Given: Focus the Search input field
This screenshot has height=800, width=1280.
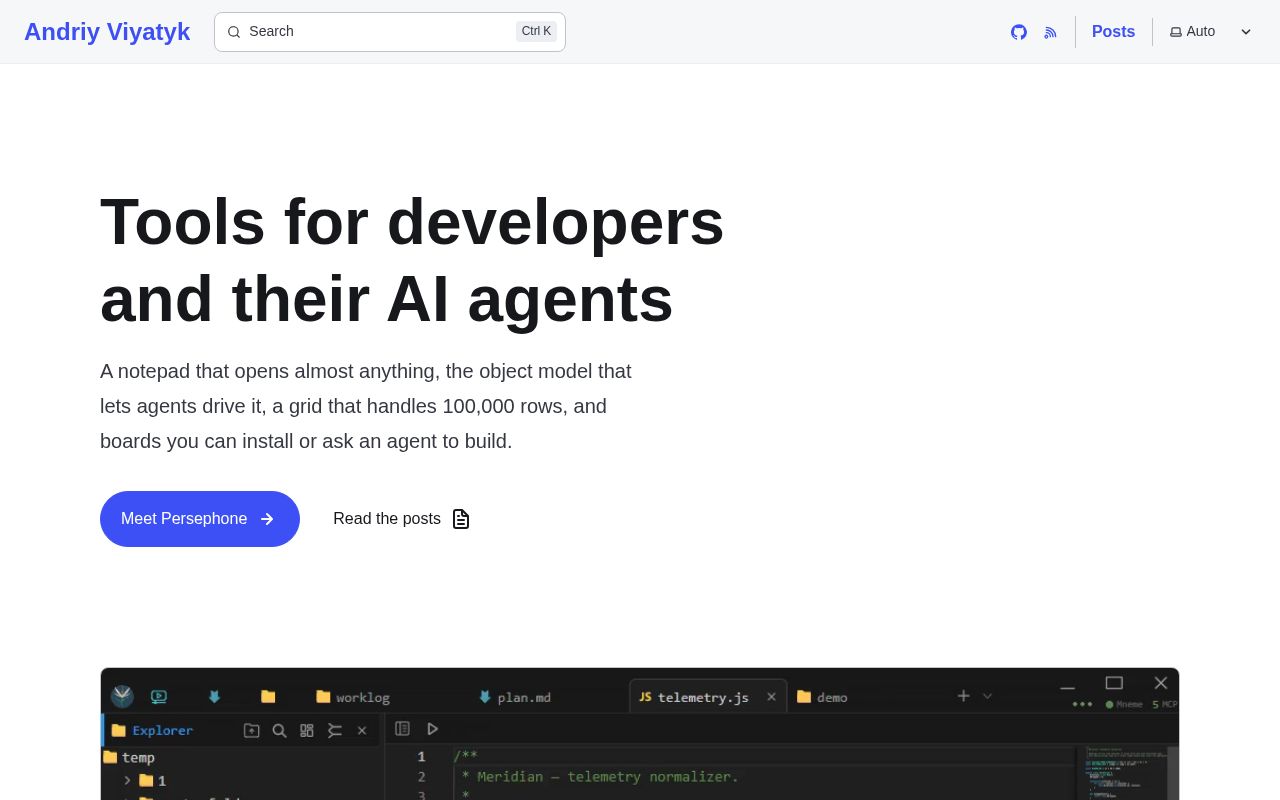Looking at the screenshot, I should [390, 32].
